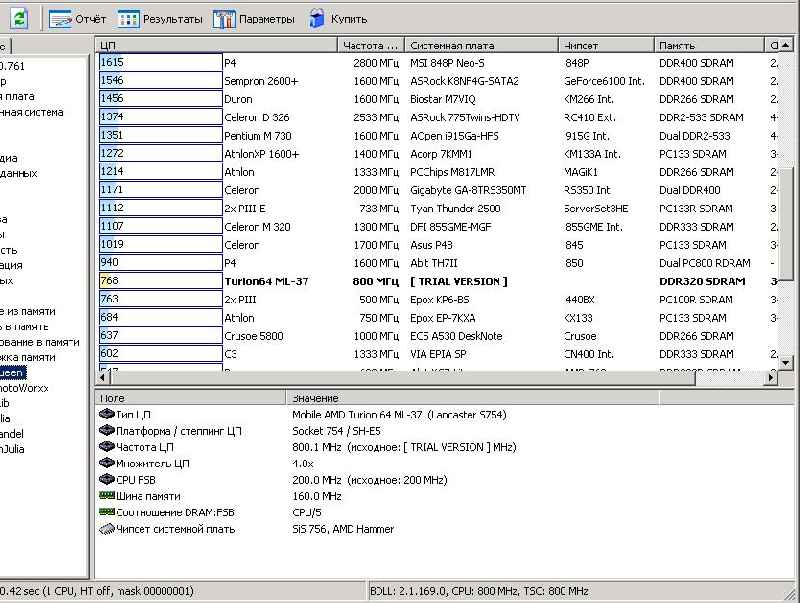Click the results list scroll down arrow
The width and height of the screenshot is (800, 603).
786,363
